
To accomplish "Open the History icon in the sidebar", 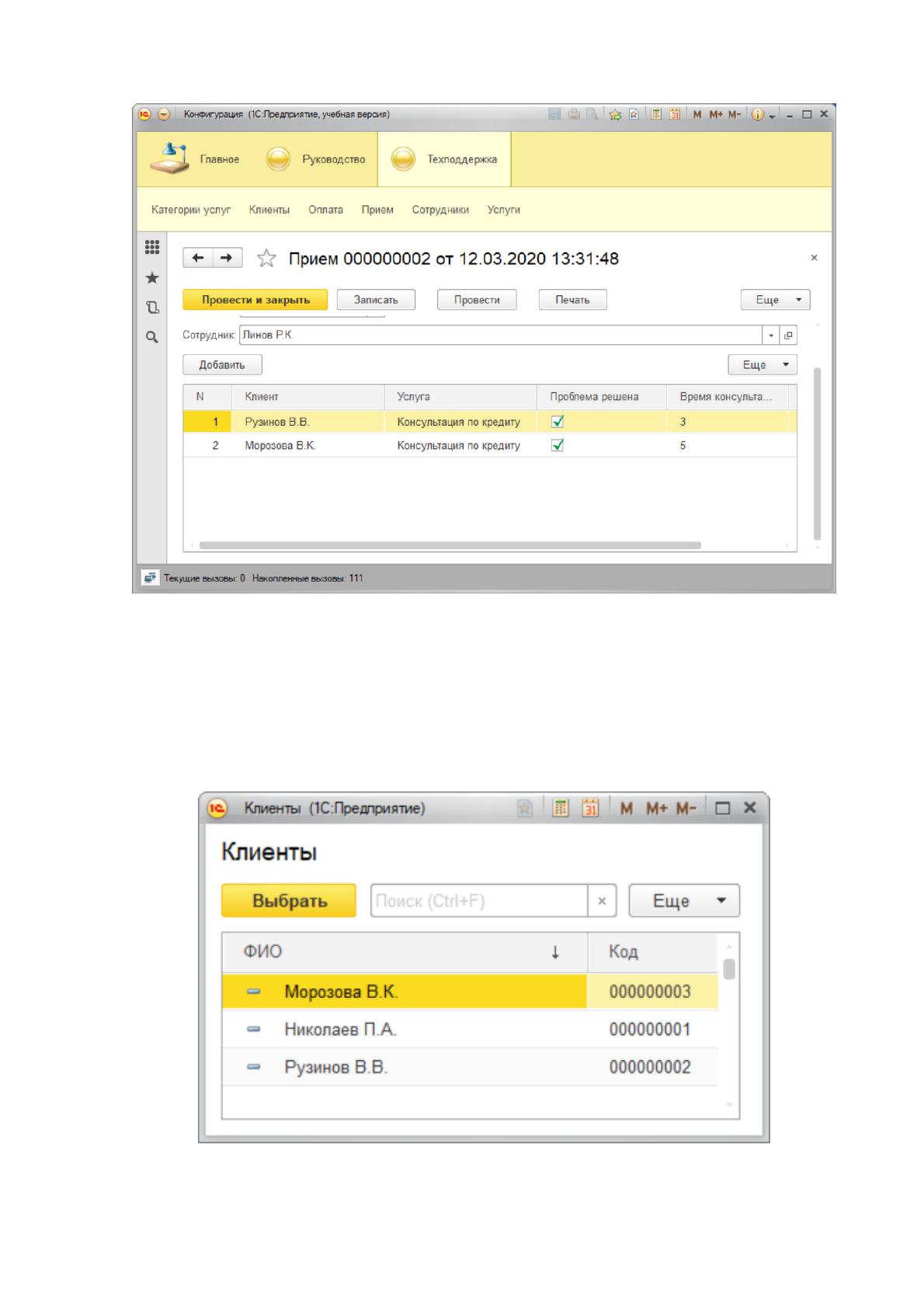I will (x=152, y=307).
